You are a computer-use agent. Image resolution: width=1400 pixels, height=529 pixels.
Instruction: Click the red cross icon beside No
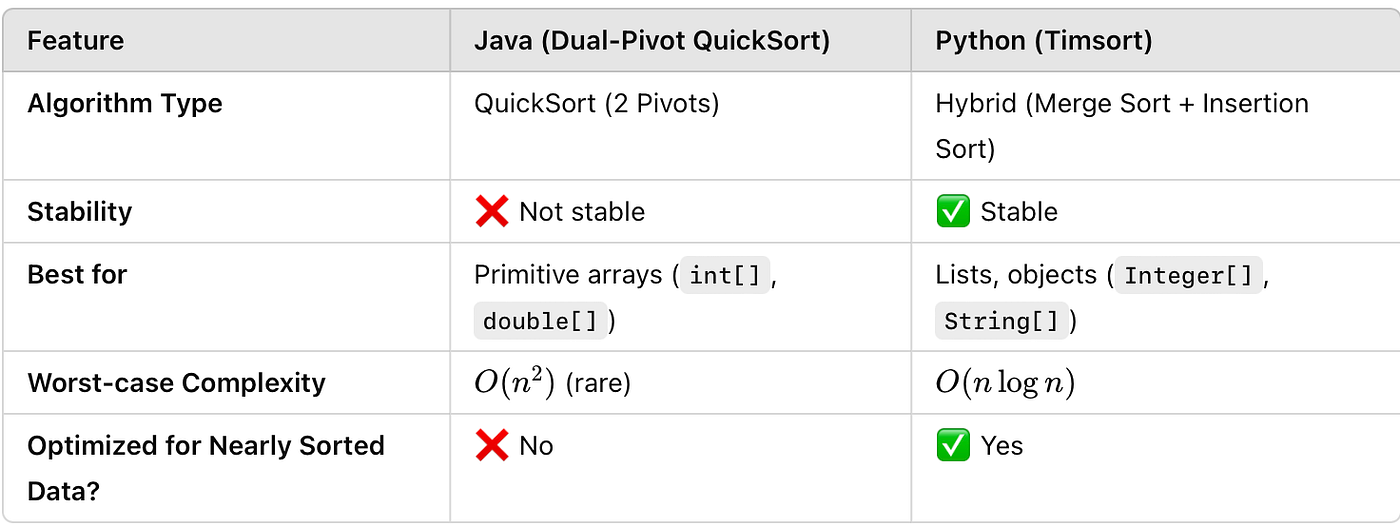(x=491, y=446)
